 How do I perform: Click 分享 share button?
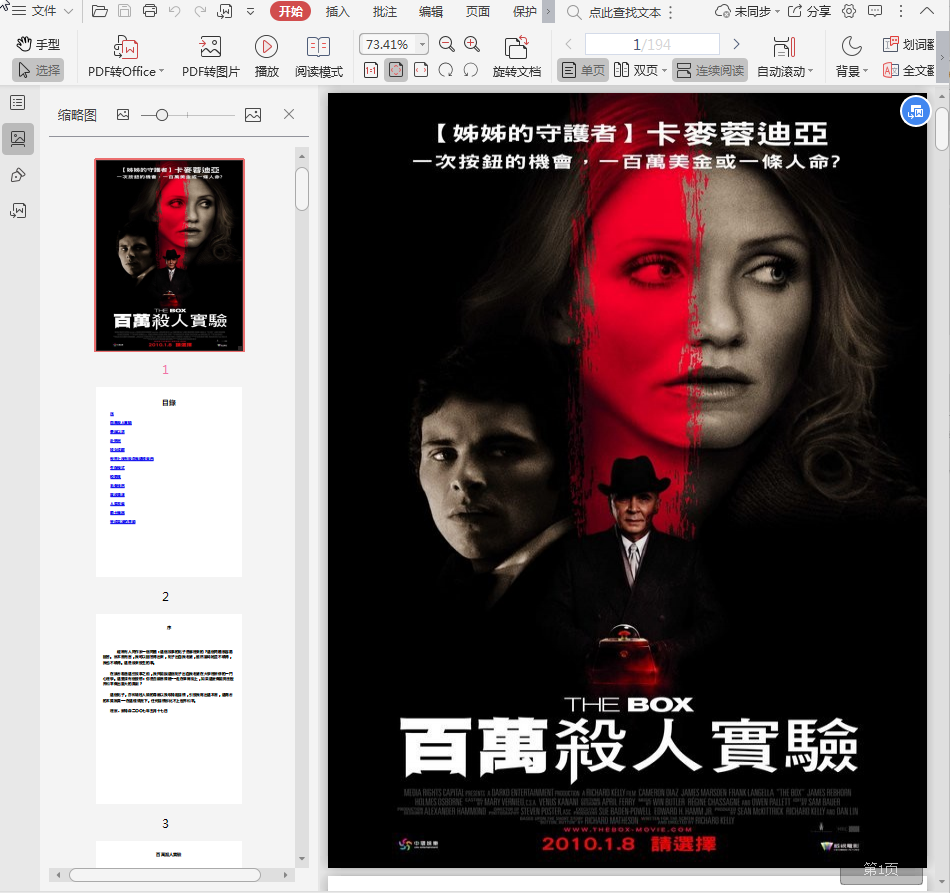click(809, 11)
